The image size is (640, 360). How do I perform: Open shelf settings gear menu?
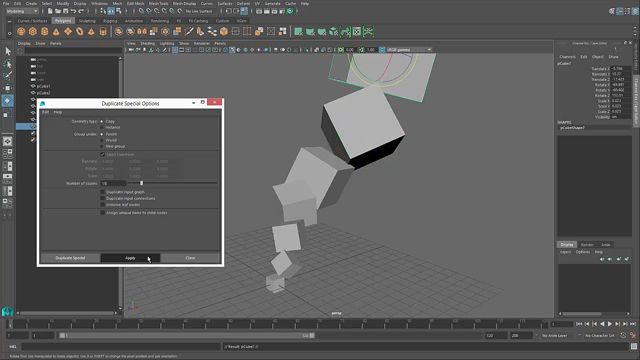point(9,33)
